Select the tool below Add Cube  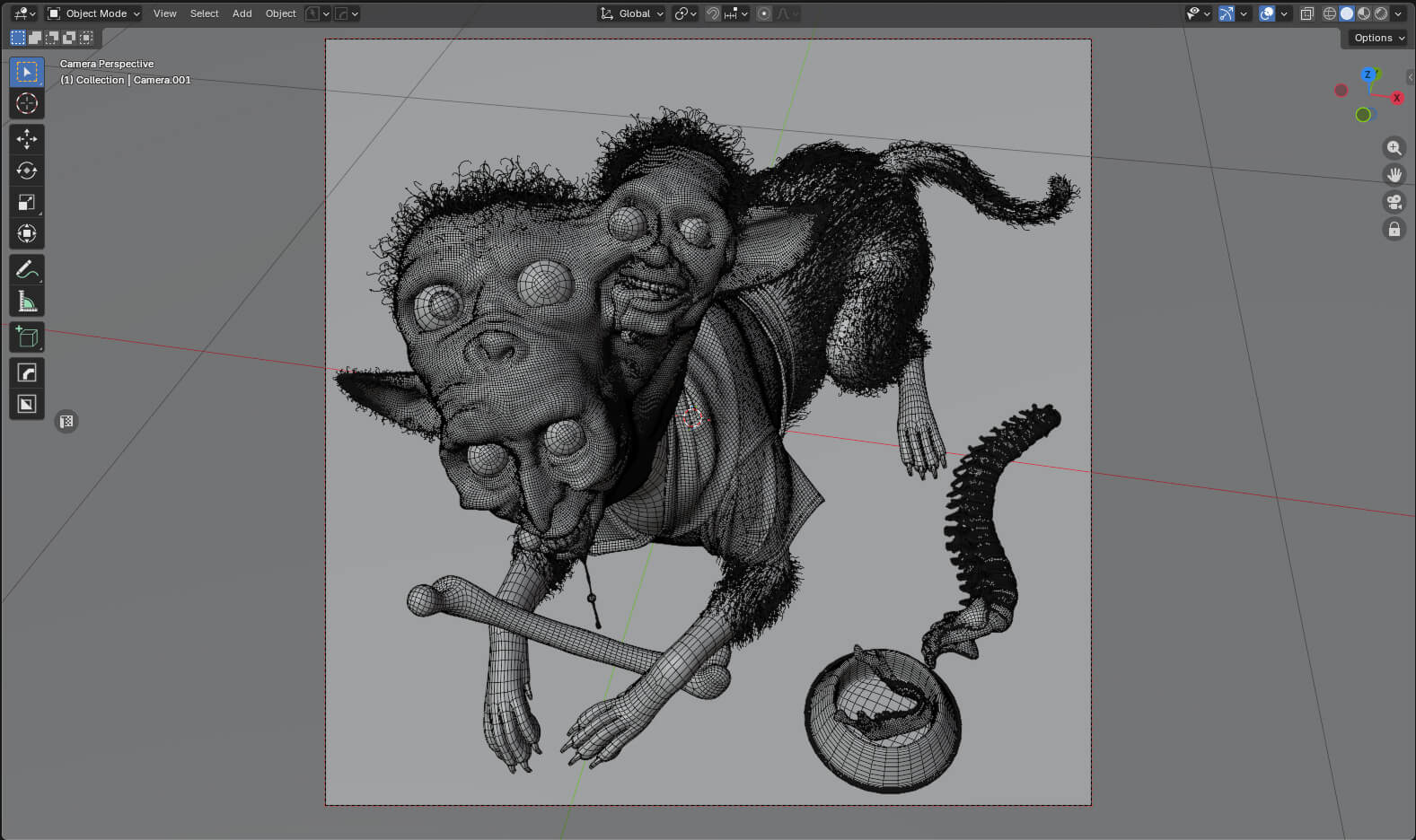(x=27, y=373)
